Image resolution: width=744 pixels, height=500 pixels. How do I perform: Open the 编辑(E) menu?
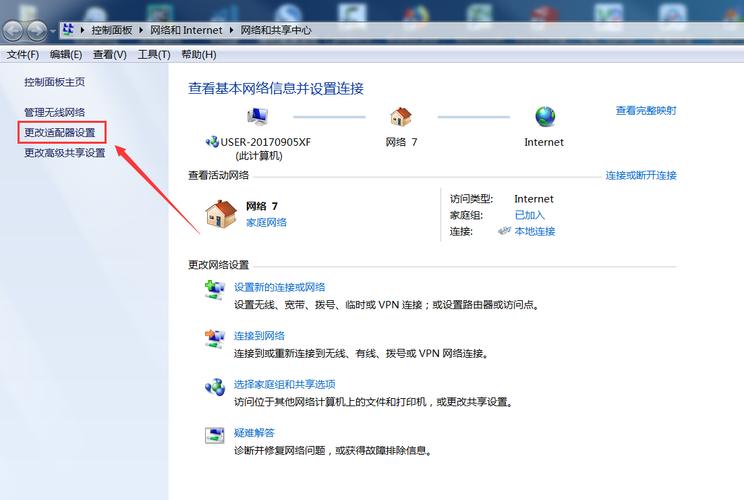[66, 55]
